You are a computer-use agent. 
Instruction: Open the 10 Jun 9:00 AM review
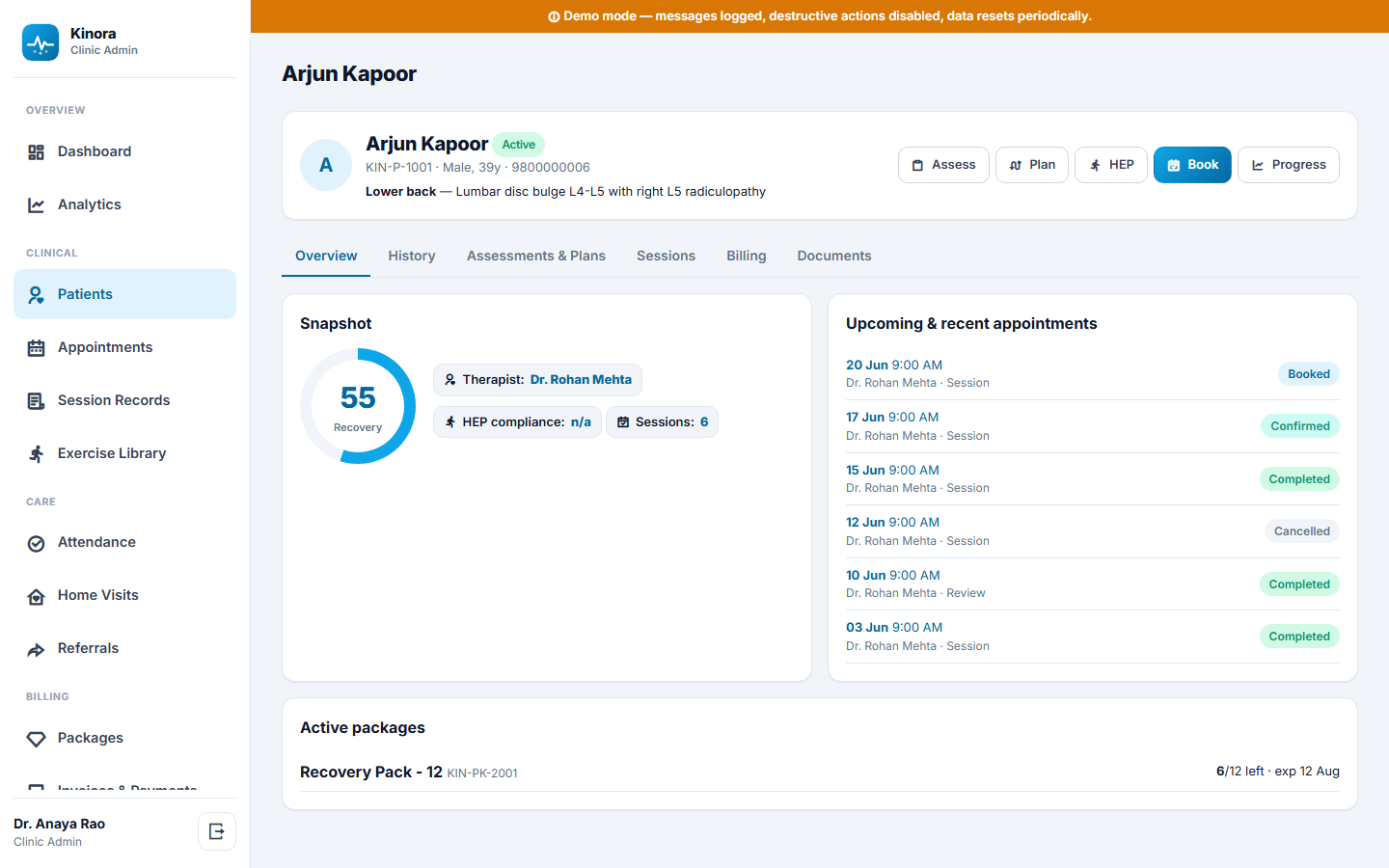(x=1093, y=583)
